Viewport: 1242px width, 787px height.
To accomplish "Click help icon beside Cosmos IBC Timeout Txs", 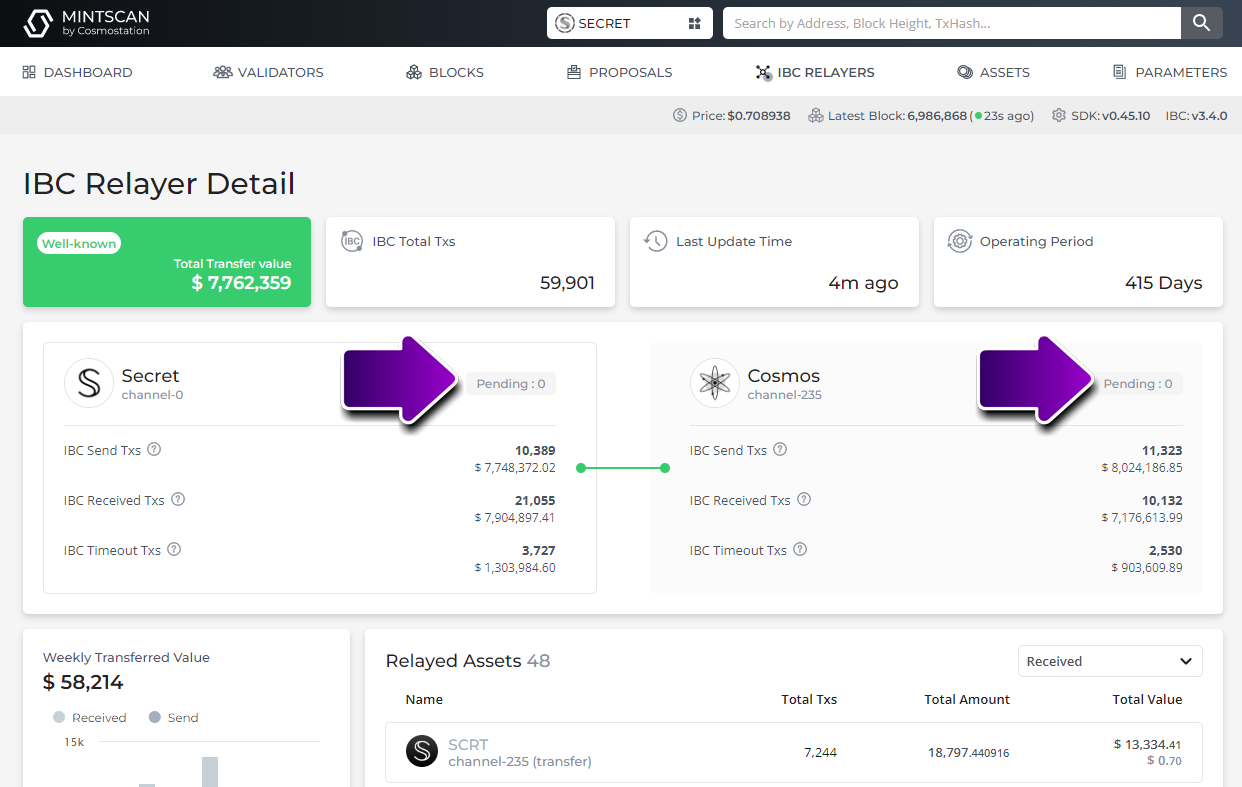I will point(800,550).
